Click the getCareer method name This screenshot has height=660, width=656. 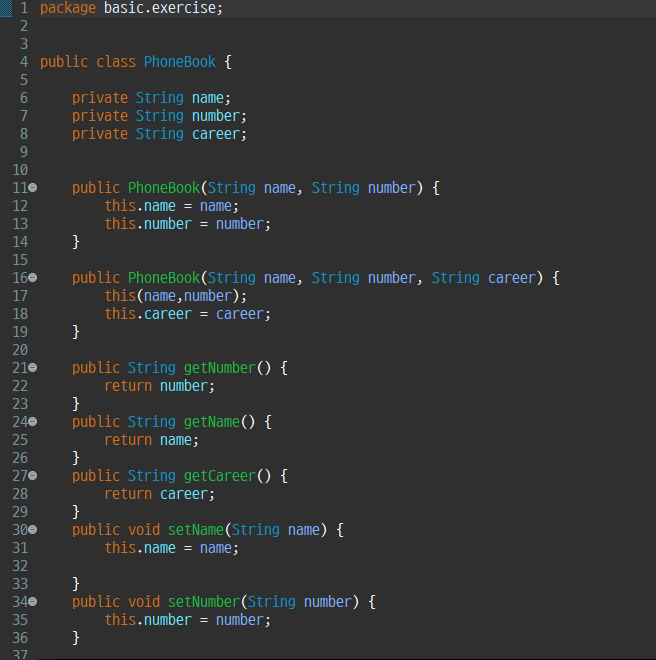point(220,476)
